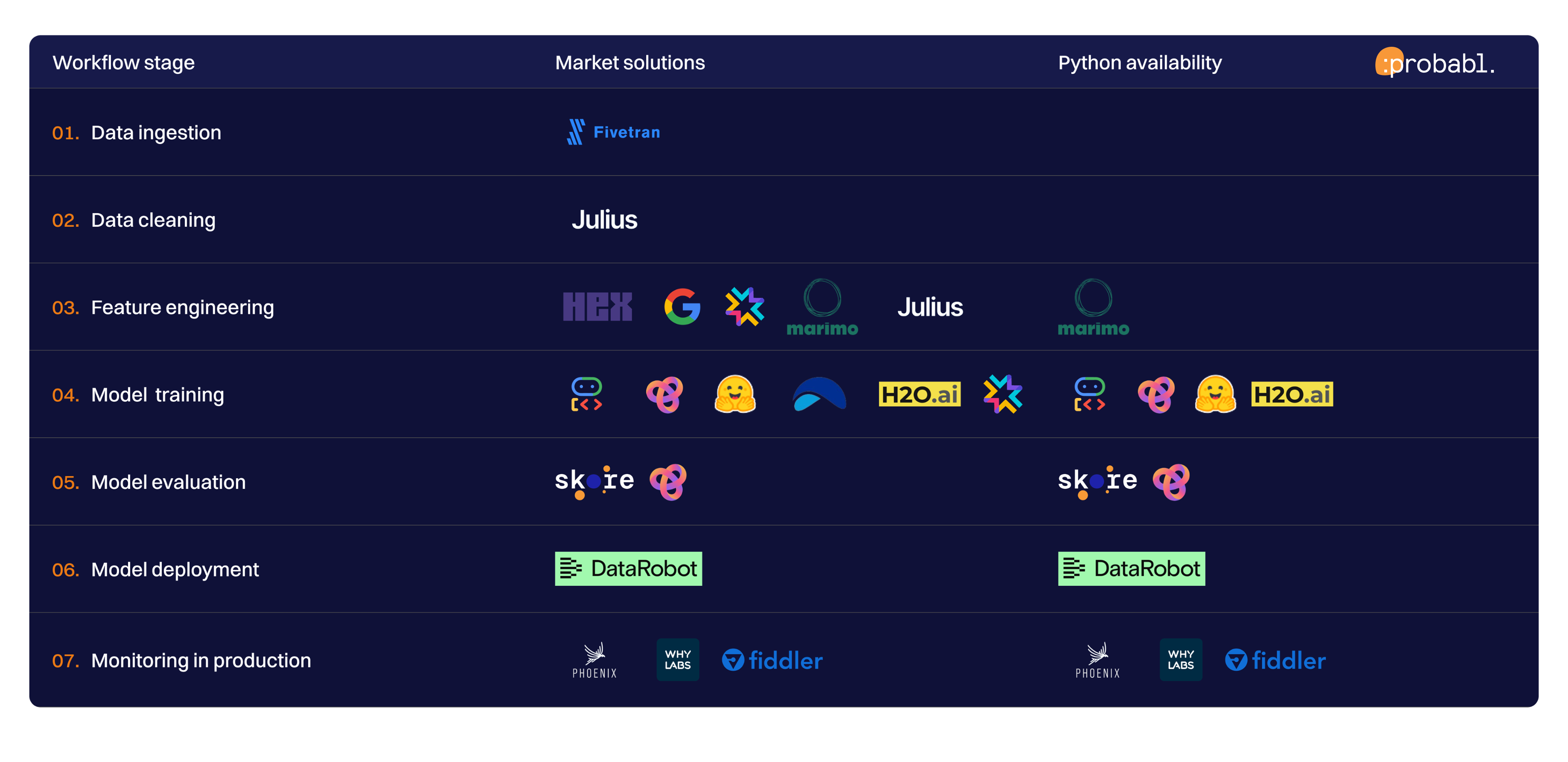This screenshot has width=1568, height=762.
Task: Click the Phoenix logo under Market solutions
Action: (595, 660)
